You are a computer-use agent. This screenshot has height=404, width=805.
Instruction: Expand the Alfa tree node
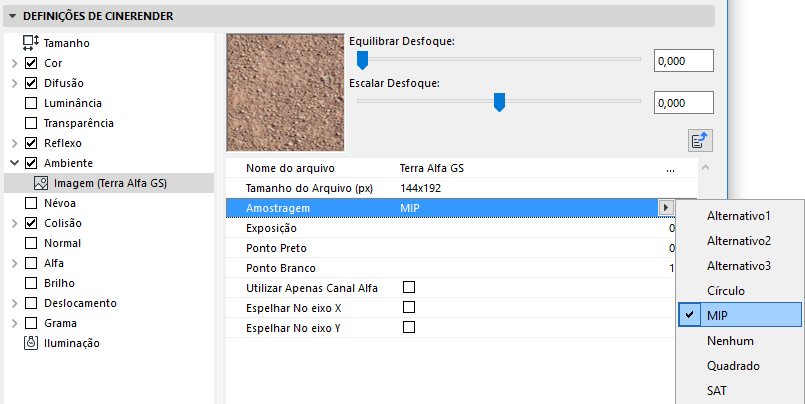15,263
